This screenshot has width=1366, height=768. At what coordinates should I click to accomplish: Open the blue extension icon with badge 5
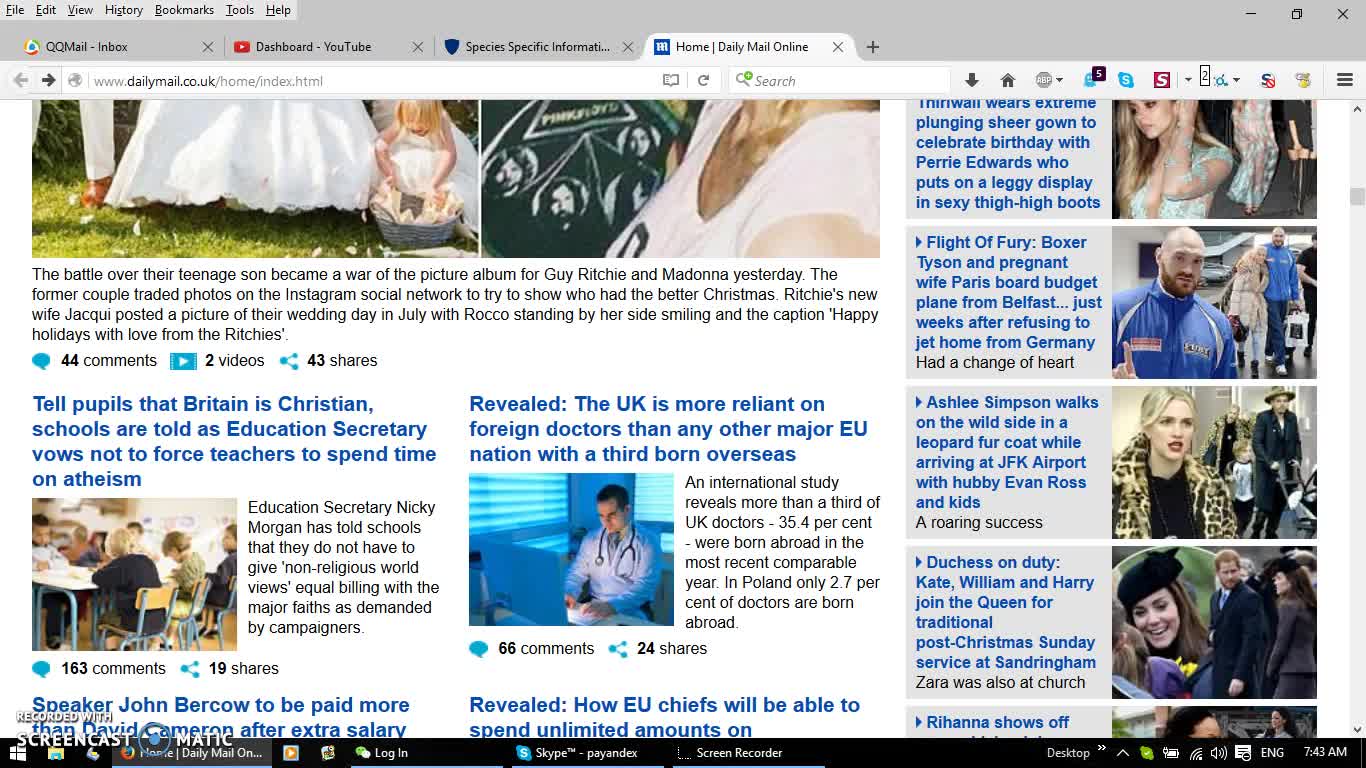click(1093, 79)
